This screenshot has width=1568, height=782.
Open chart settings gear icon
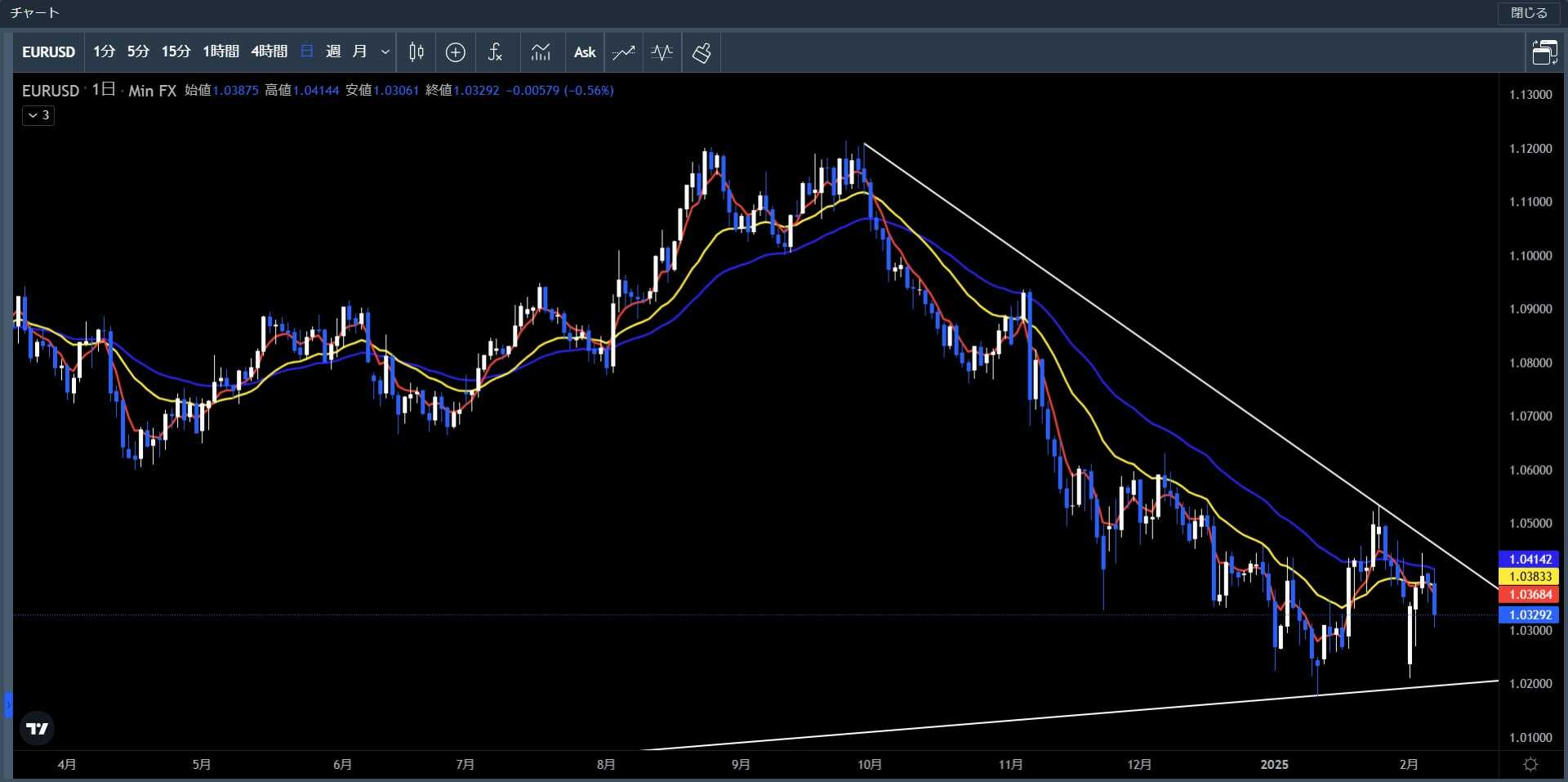(1531, 765)
